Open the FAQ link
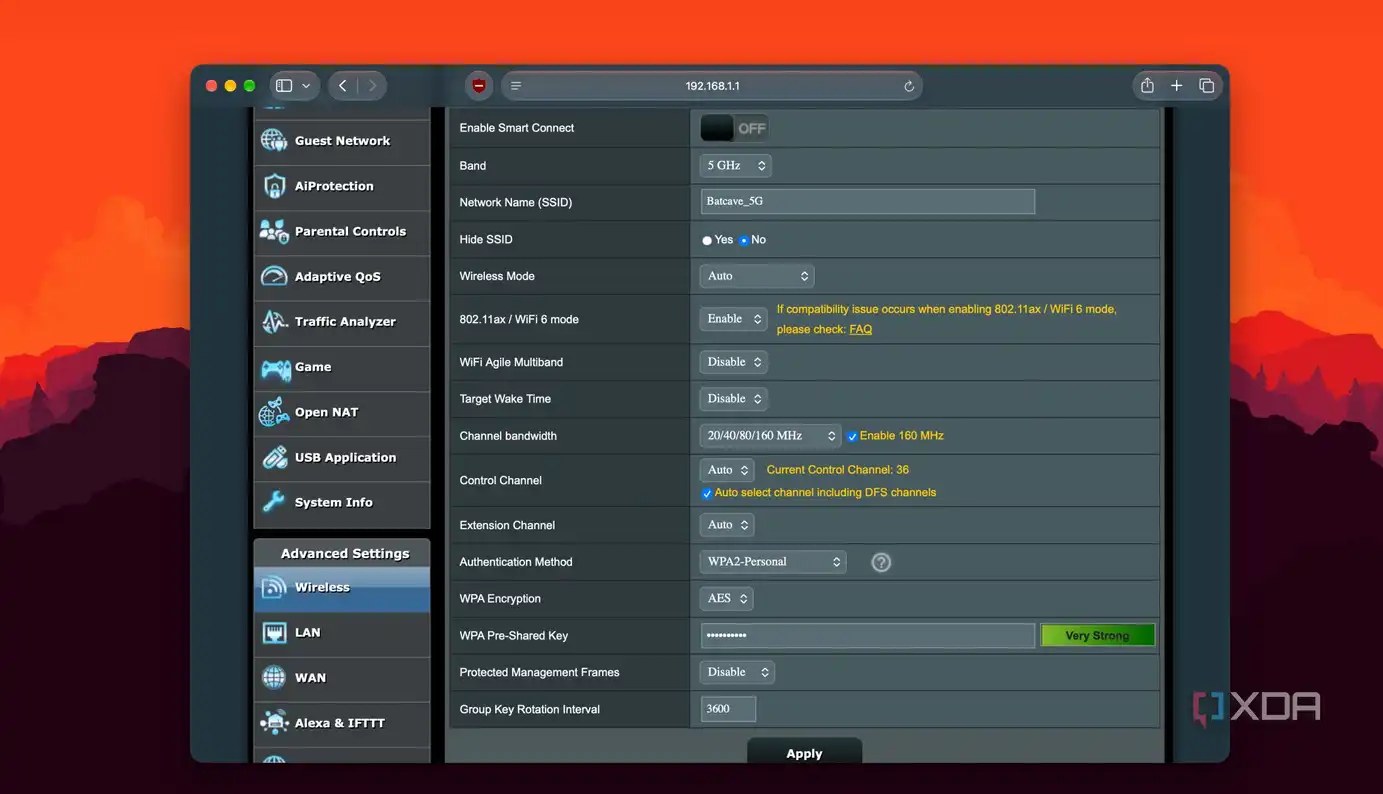This screenshot has height=794, width=1383. click(x=860, y=329)
